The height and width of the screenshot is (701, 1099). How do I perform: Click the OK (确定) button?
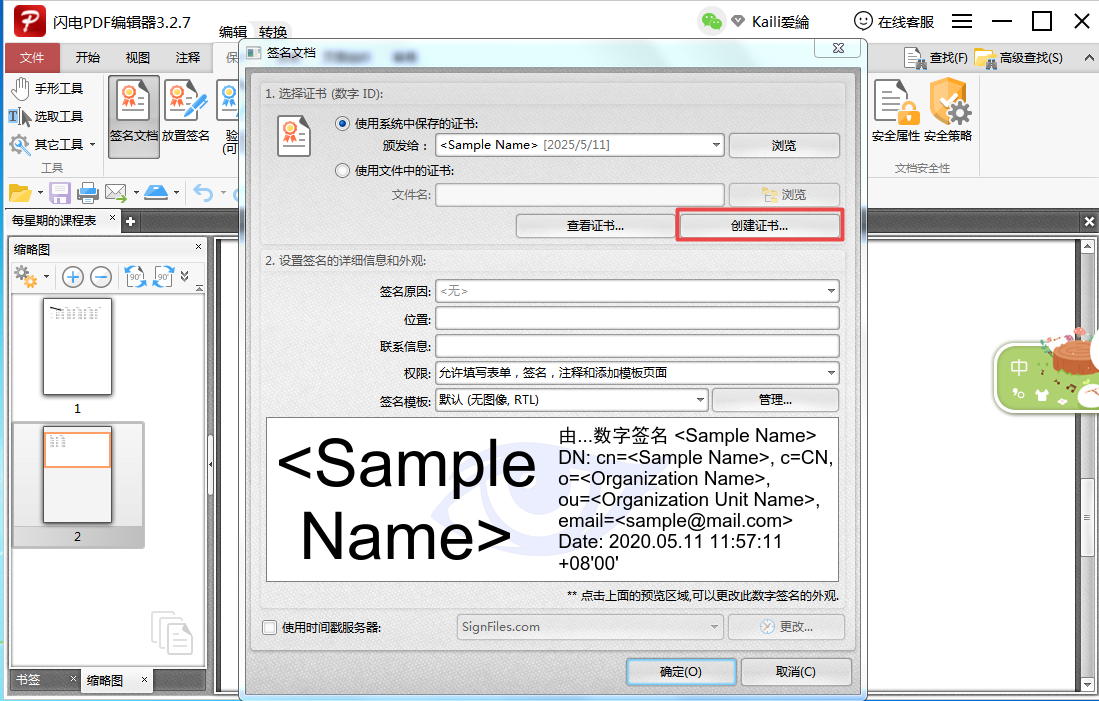coord(680,672)
